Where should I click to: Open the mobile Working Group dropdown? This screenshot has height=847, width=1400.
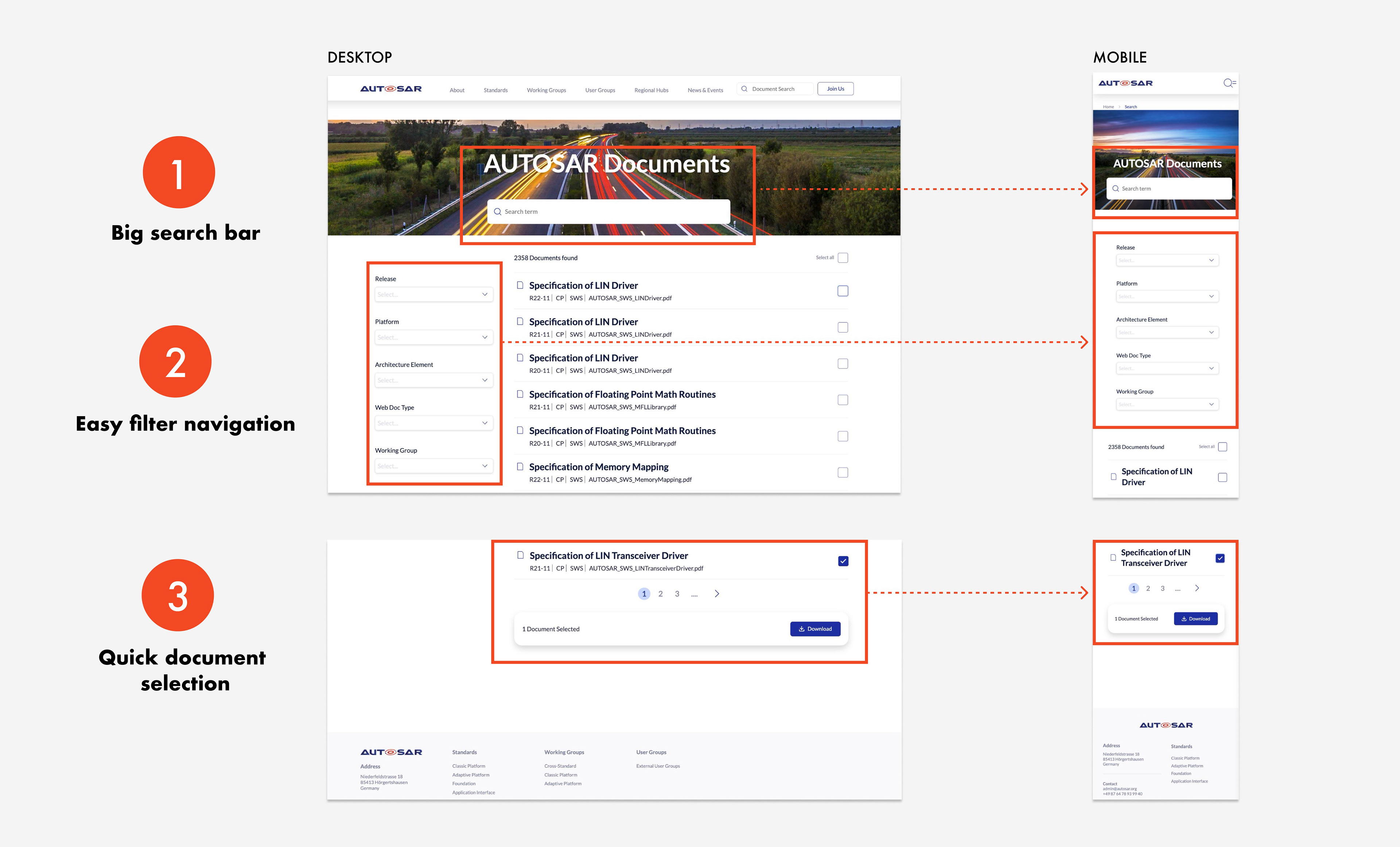1167,405
